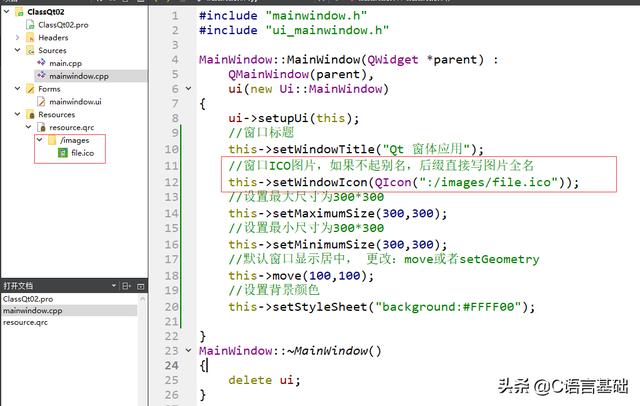Click the ClassQt02 project icon
The width and height of the screenshot is (640, 406).
(x=19, y=12)
